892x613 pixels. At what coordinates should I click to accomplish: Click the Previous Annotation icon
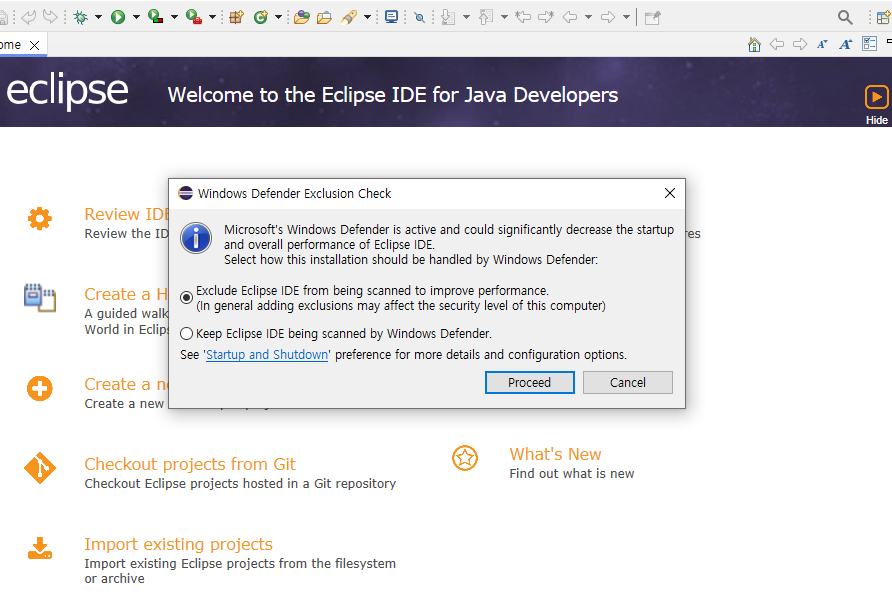485,17
